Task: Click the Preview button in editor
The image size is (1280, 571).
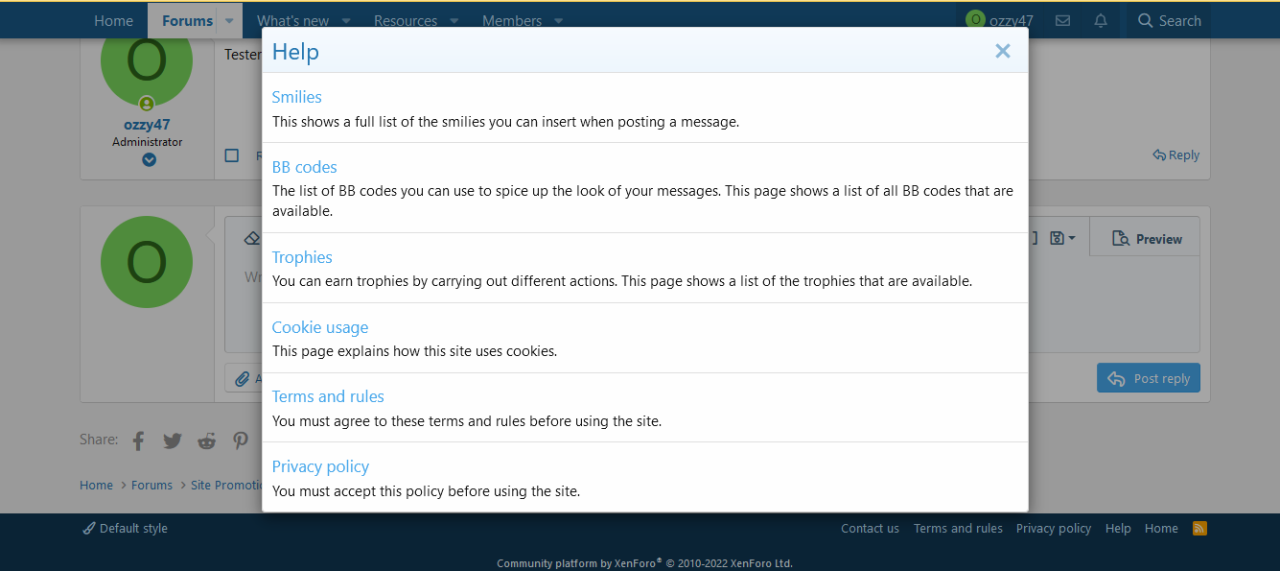Action: click(x=1146, y=239)
